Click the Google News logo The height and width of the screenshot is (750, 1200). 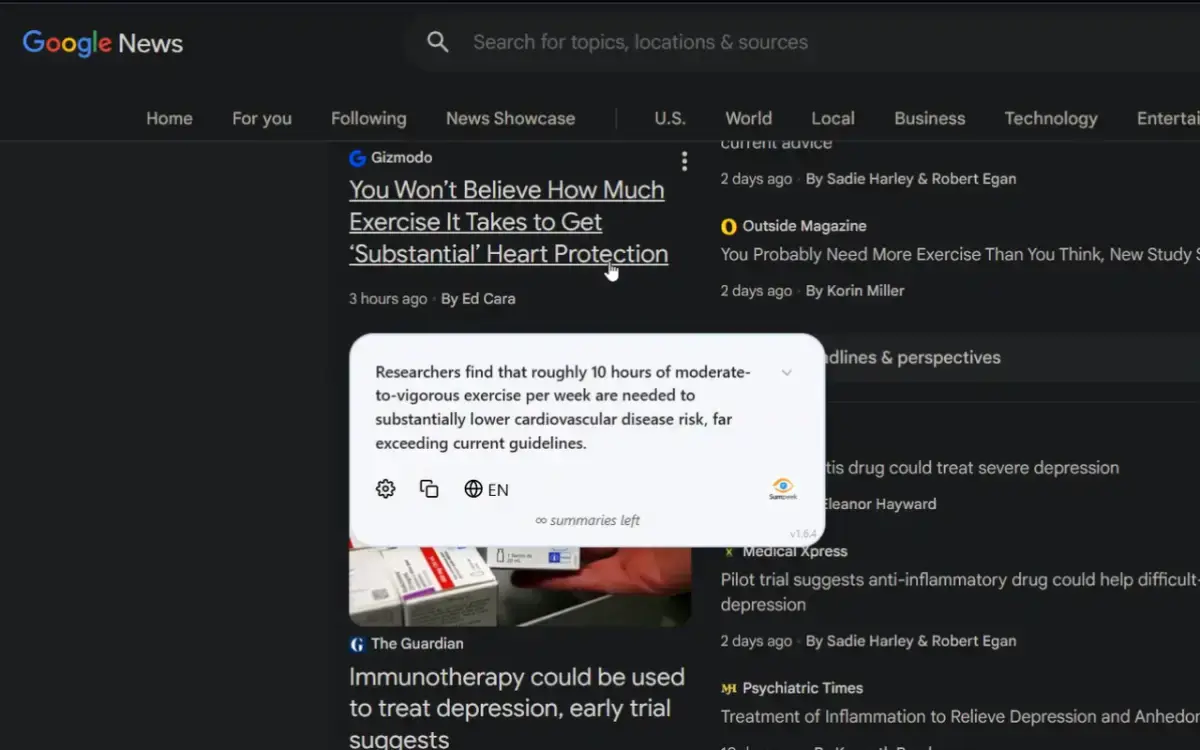103,43
